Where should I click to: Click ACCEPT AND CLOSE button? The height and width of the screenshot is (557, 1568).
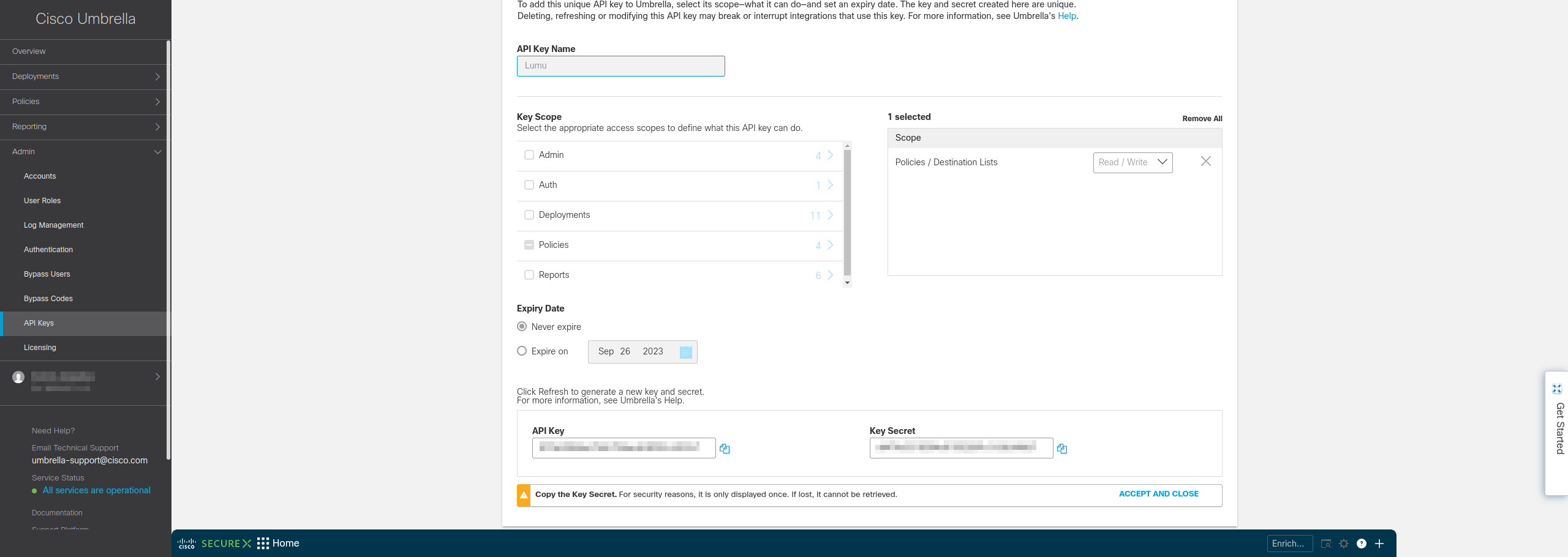coord(1158,494)
